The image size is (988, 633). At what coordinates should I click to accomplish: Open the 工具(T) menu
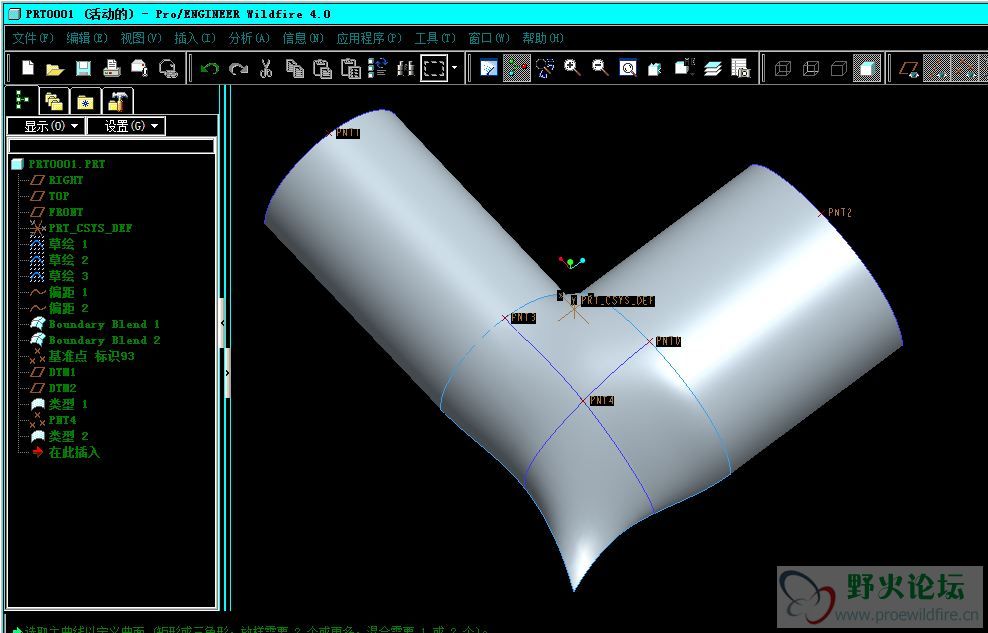(435, 38)
